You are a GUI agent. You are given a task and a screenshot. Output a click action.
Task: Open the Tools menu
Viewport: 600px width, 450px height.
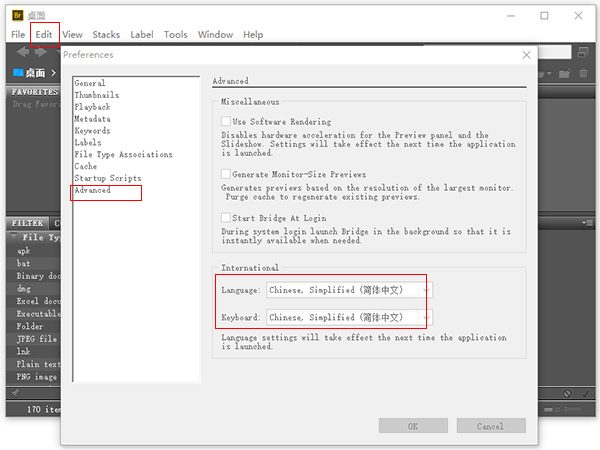point(176,35)
